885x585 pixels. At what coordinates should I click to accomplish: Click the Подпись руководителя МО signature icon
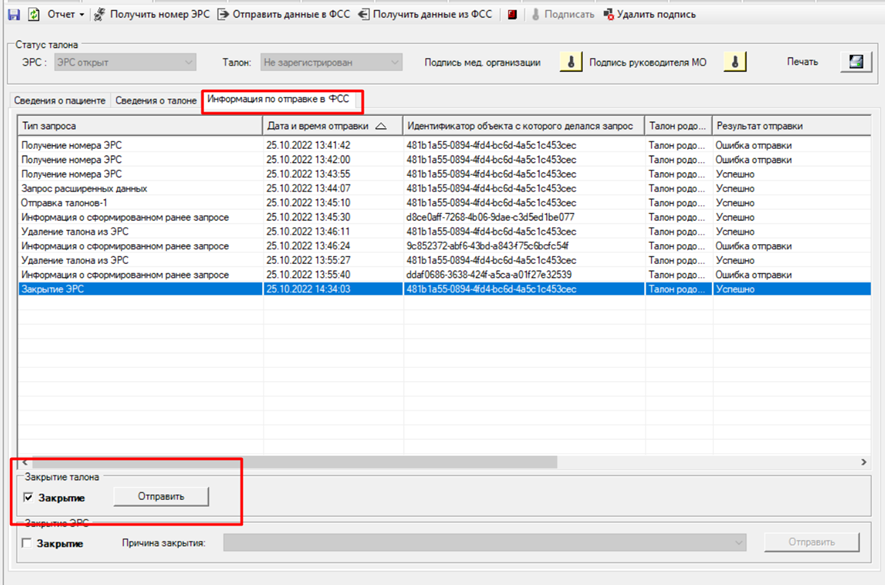click(x=735, y=62)
